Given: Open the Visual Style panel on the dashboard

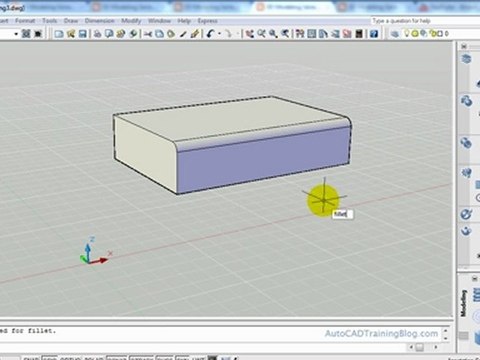Looking at the screenshot, I should tap(467, 143).
